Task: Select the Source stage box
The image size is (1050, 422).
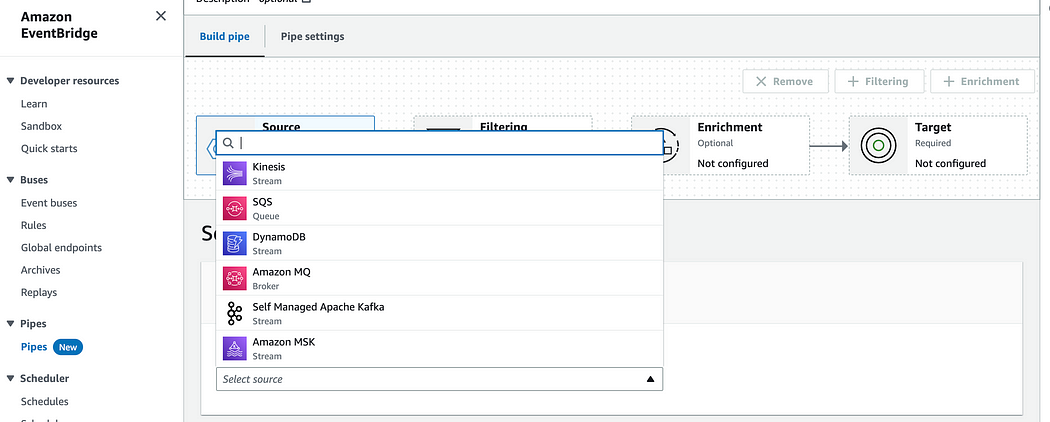Action: click(x=285, y=122)
